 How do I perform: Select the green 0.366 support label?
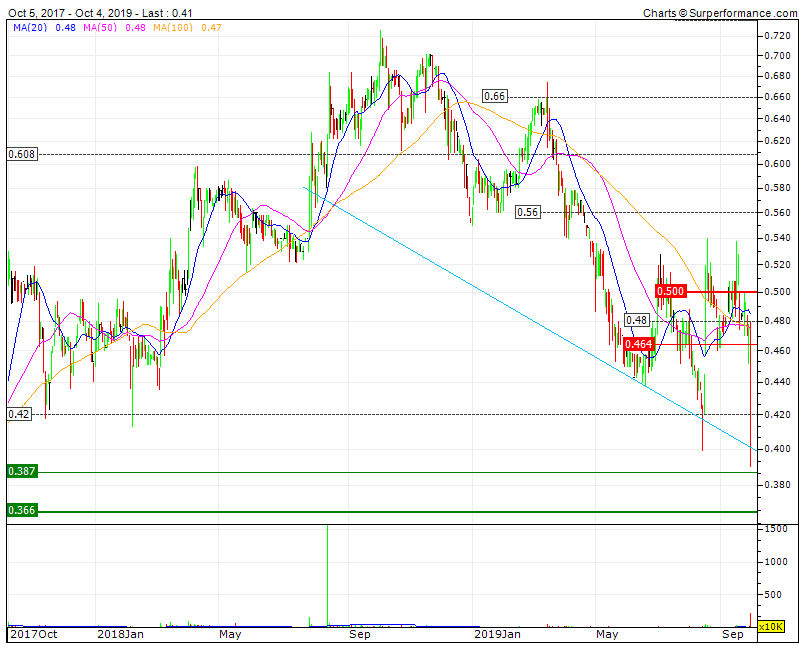22,510
